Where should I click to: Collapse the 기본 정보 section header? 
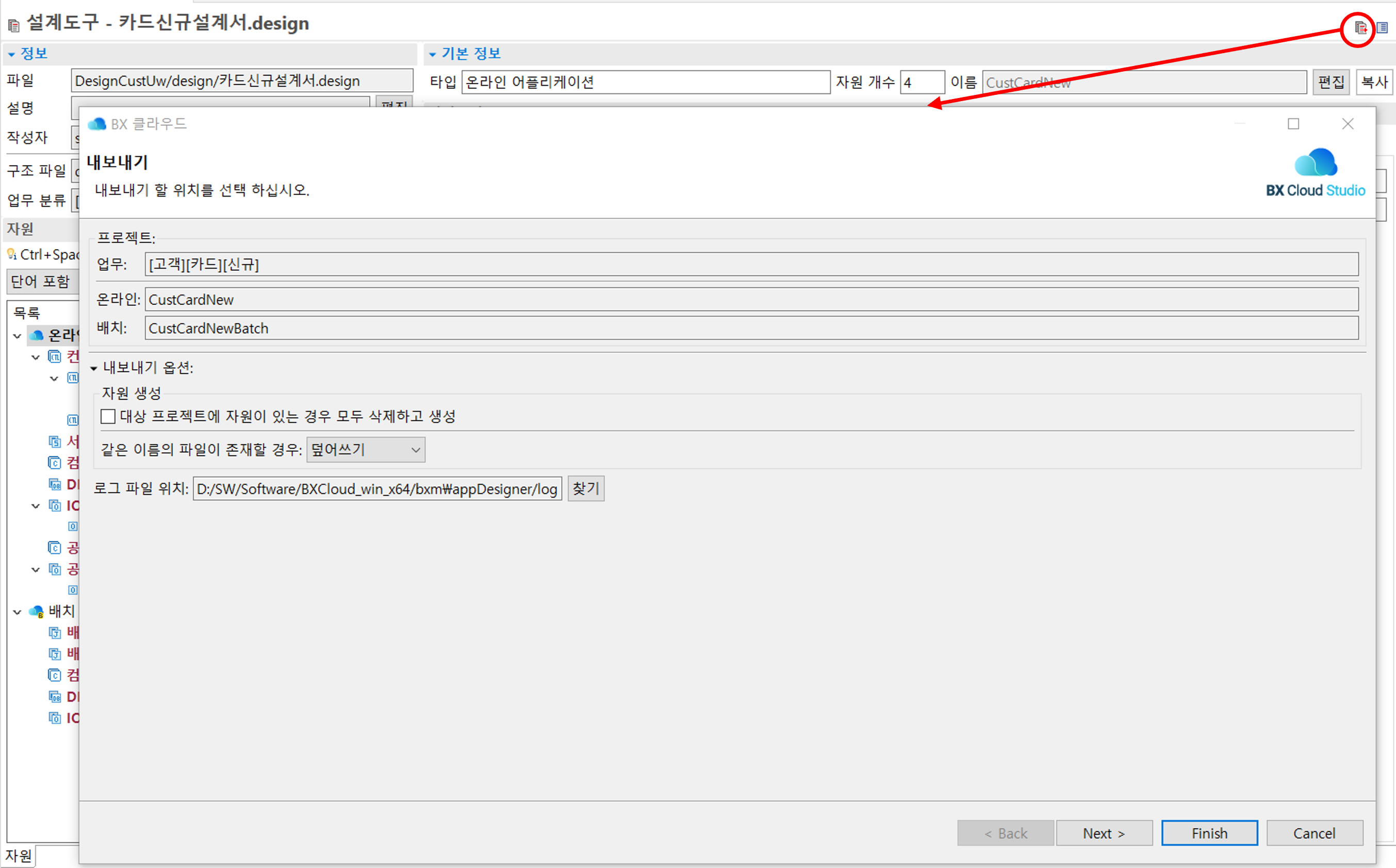[432, 54]
